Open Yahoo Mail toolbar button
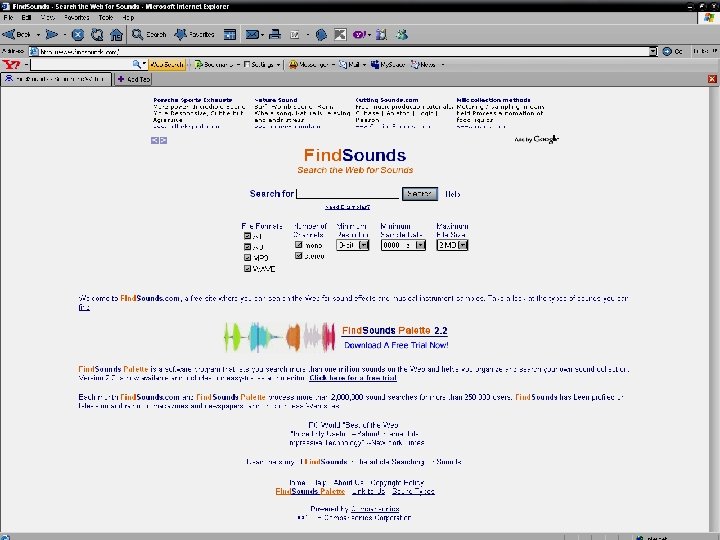The image size is (720, 540). 349,65
